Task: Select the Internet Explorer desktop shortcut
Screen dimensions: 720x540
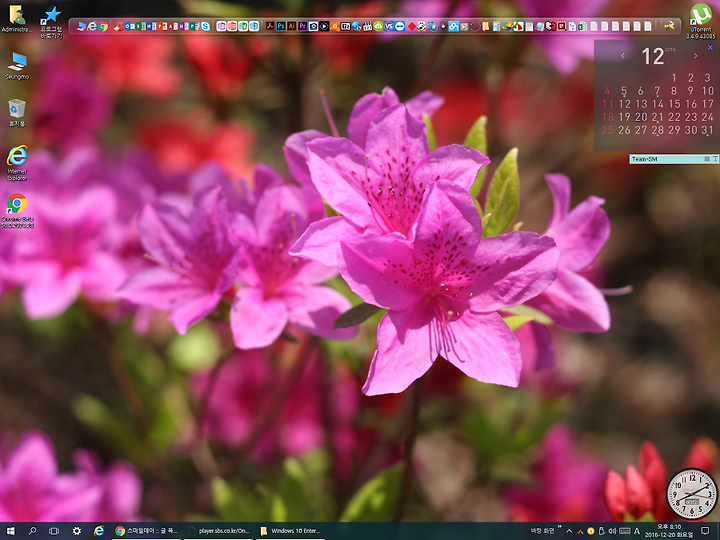Action: (x=17, y=163)
